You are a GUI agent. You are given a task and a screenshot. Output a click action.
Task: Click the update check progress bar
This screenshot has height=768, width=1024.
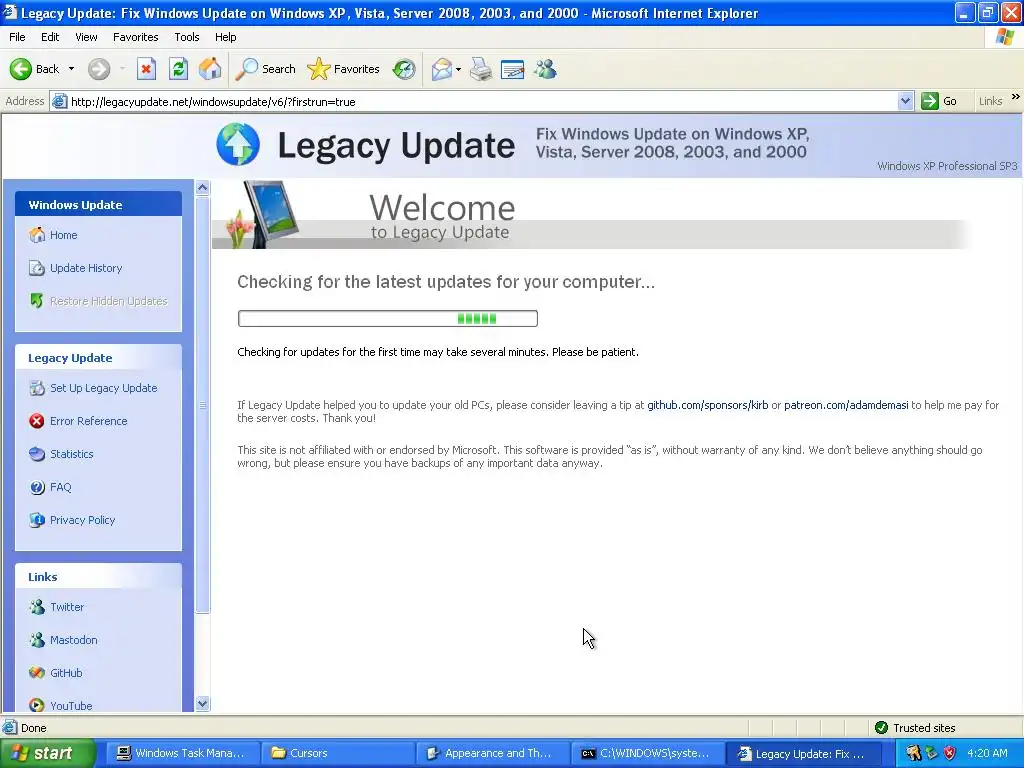[388, 319]
